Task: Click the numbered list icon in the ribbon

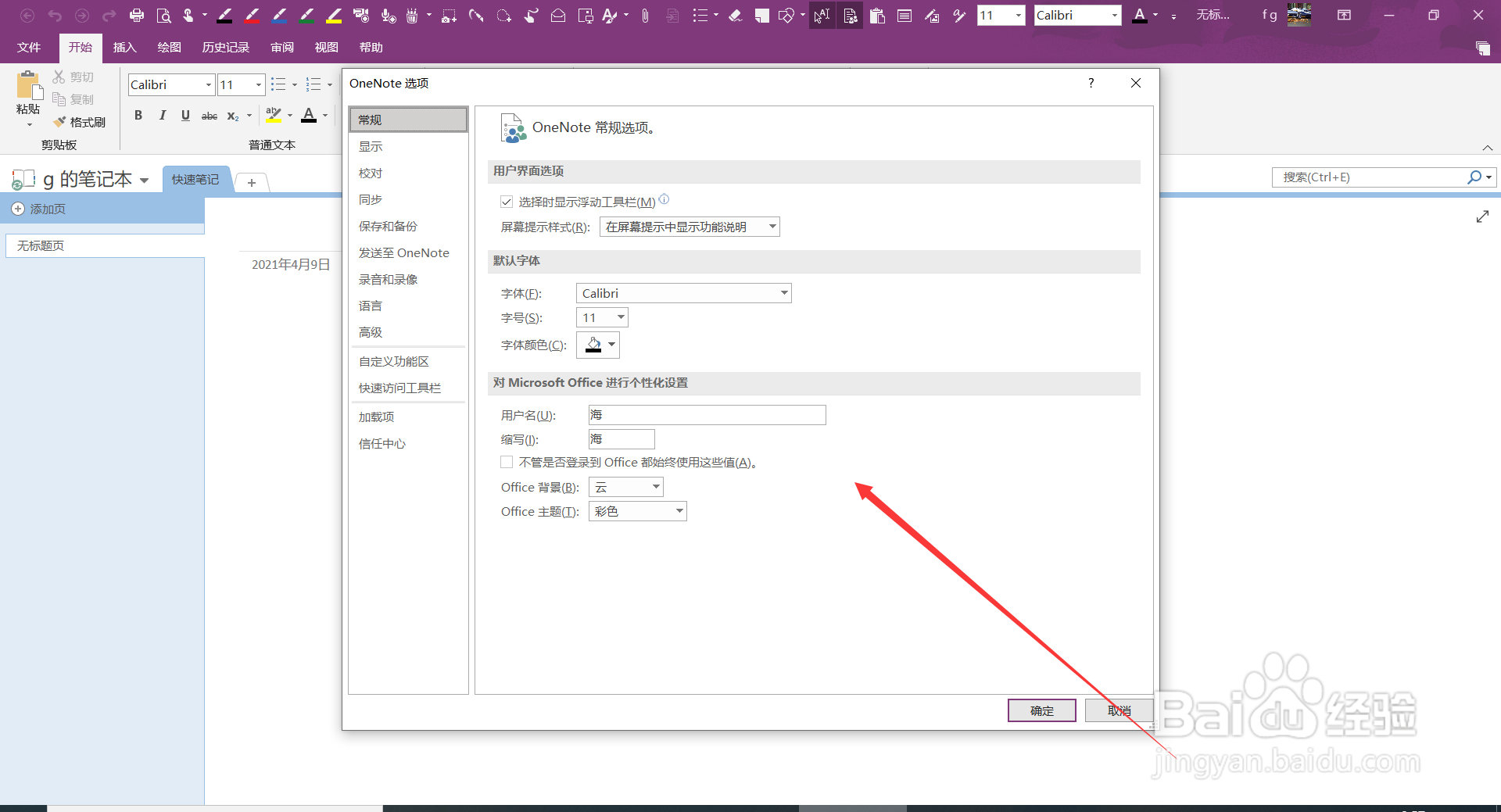Action: tap(313, 84)
